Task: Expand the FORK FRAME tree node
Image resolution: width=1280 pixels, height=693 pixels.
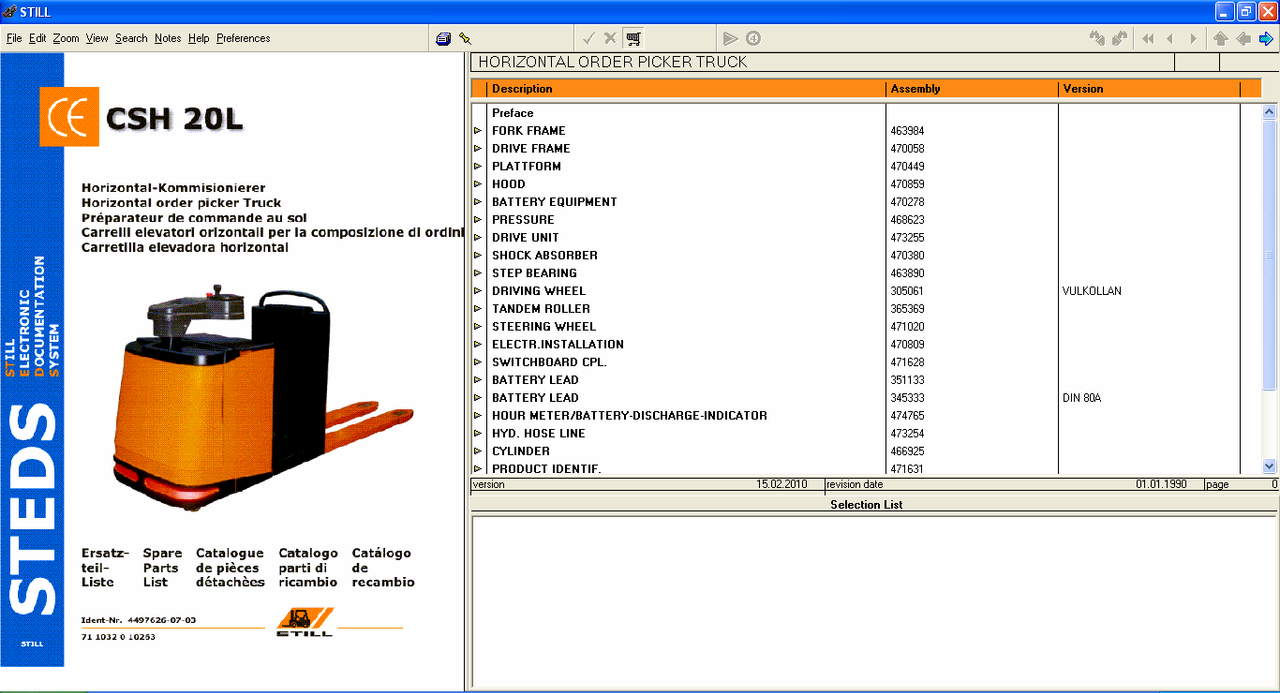Action: (x=478, y=131)
